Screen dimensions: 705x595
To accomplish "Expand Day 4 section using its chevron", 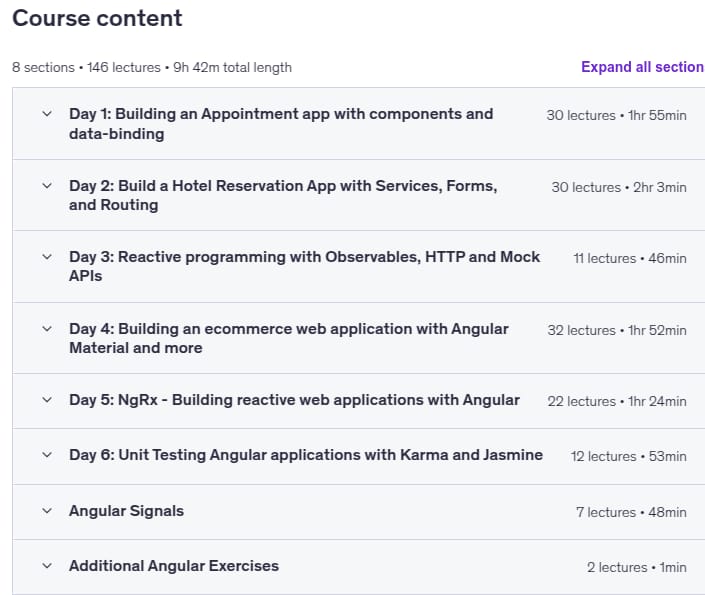I will point(47,329).
